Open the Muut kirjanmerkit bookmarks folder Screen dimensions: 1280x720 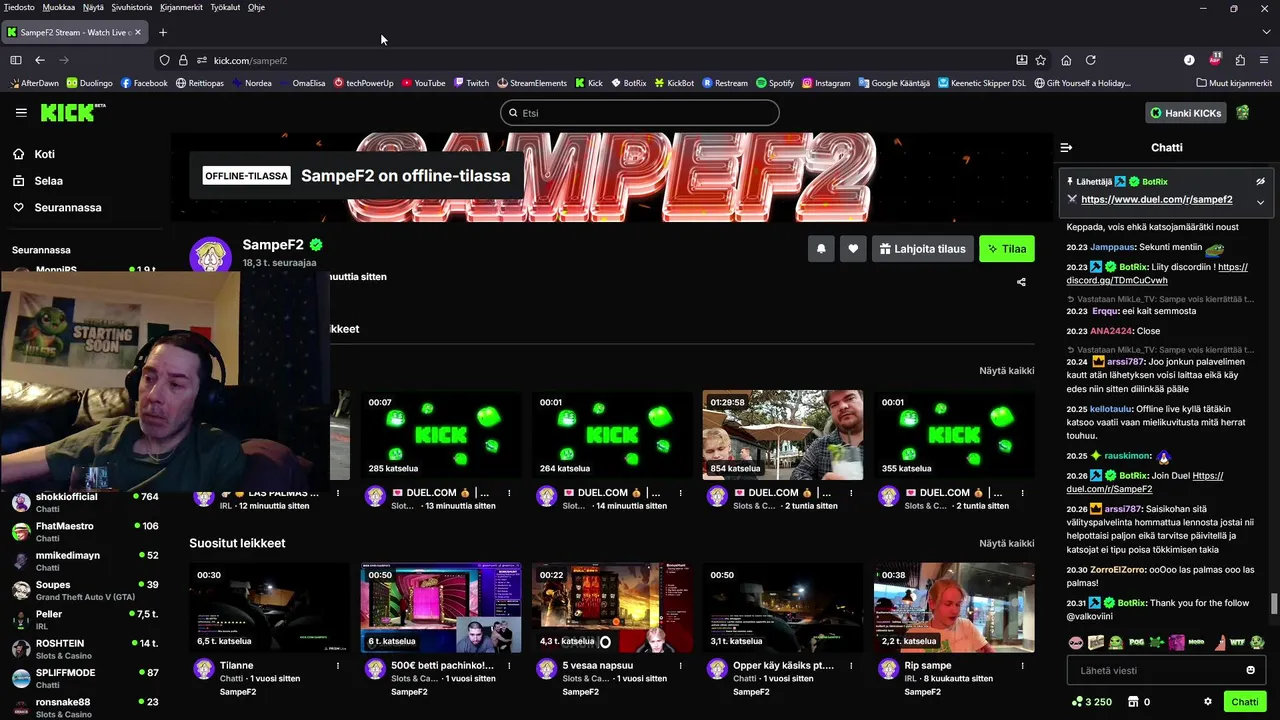click(1233, 83)
